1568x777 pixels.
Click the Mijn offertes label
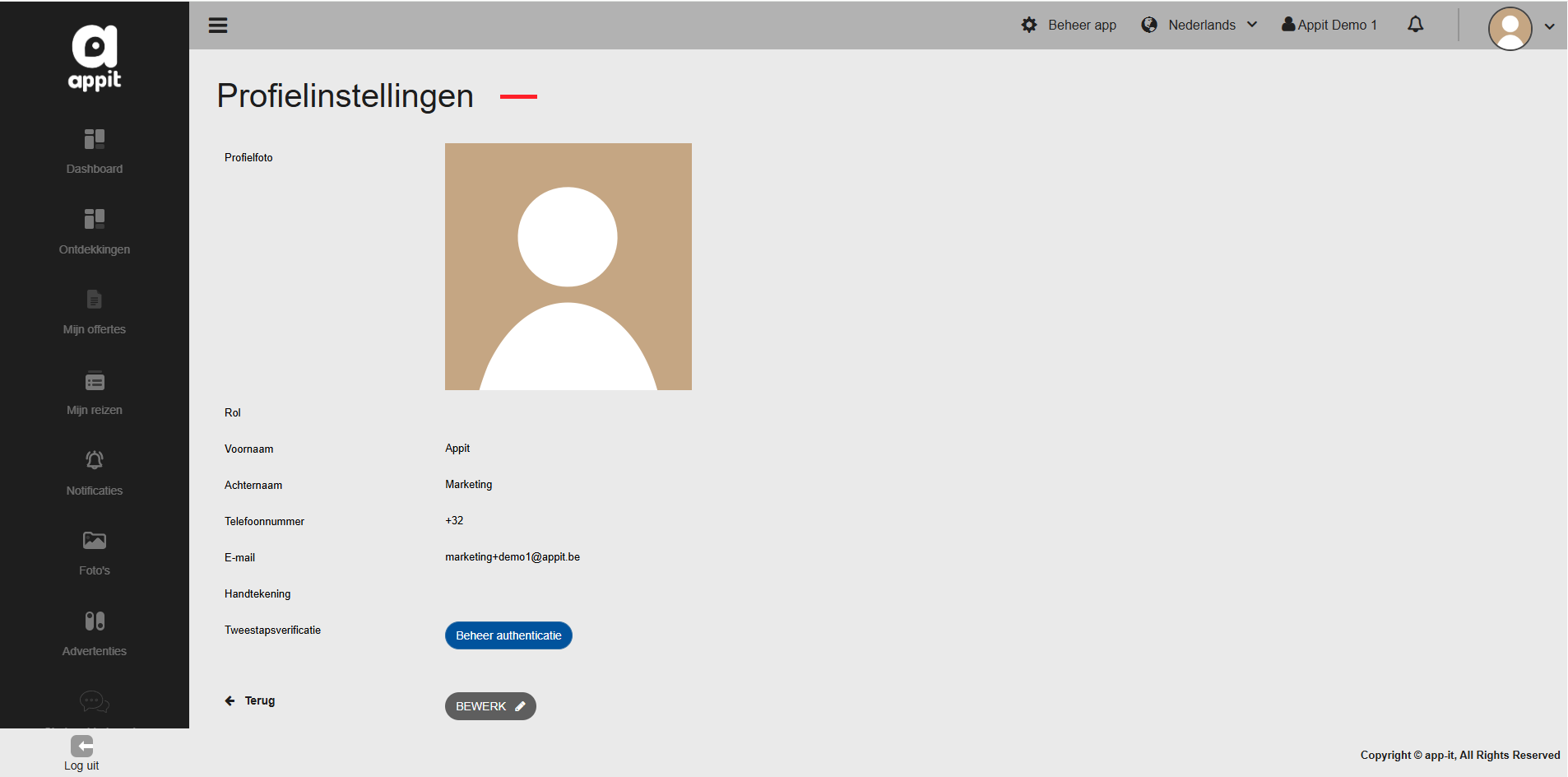click(x=95, y=329)
